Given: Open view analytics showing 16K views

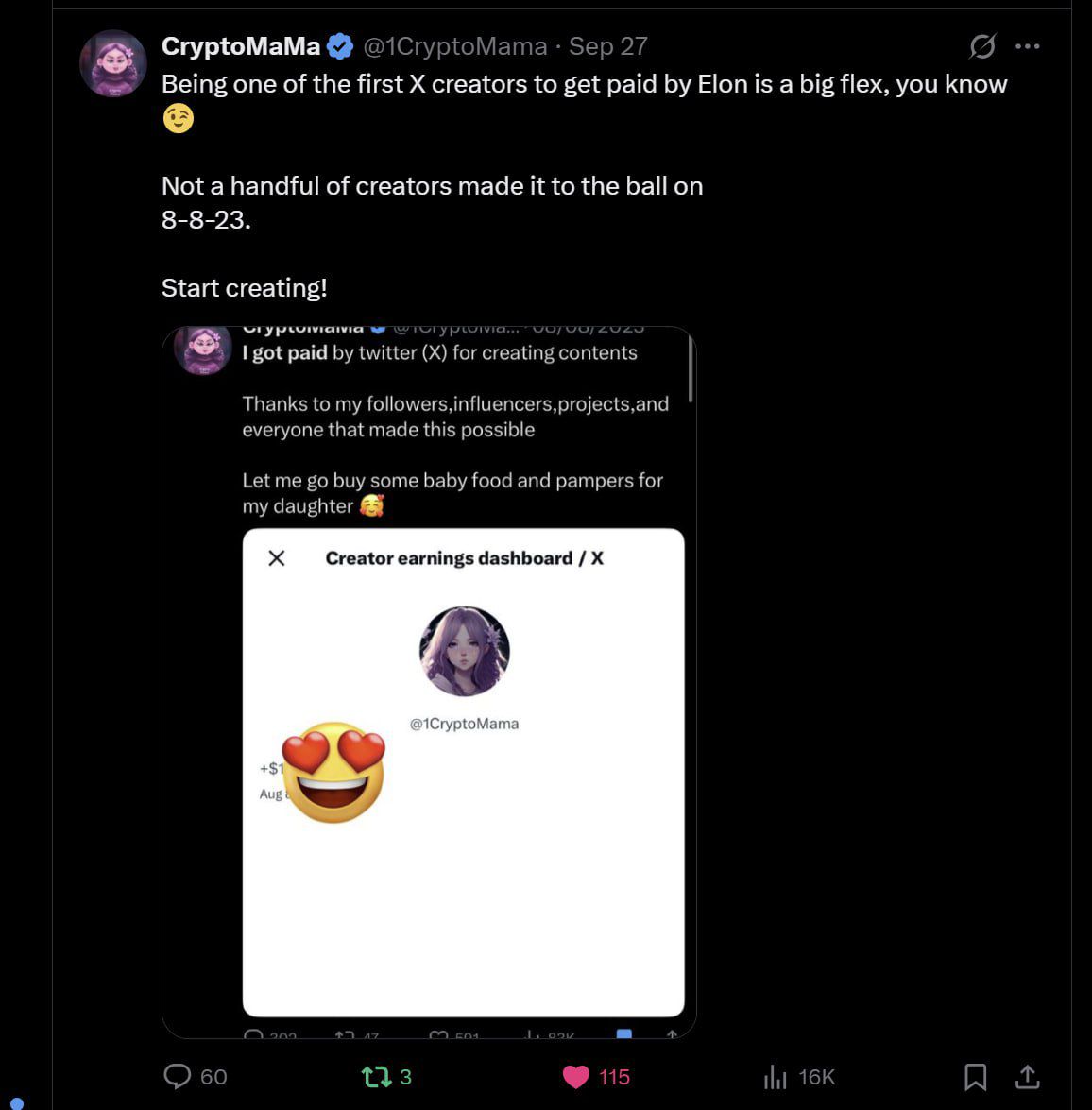Looking at the screenshot, I should 776,1076.
